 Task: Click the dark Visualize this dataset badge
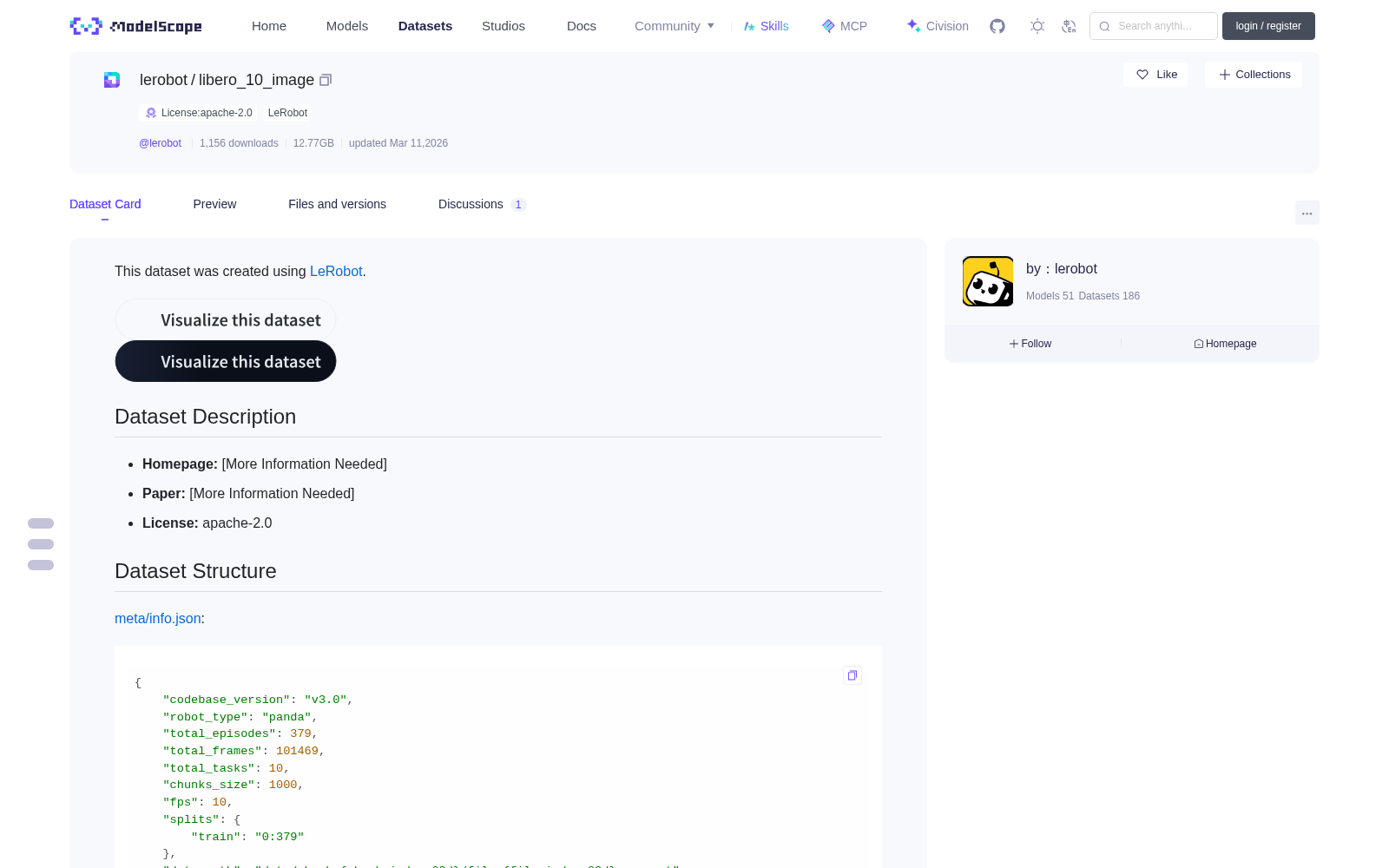[x=226, y=361]
